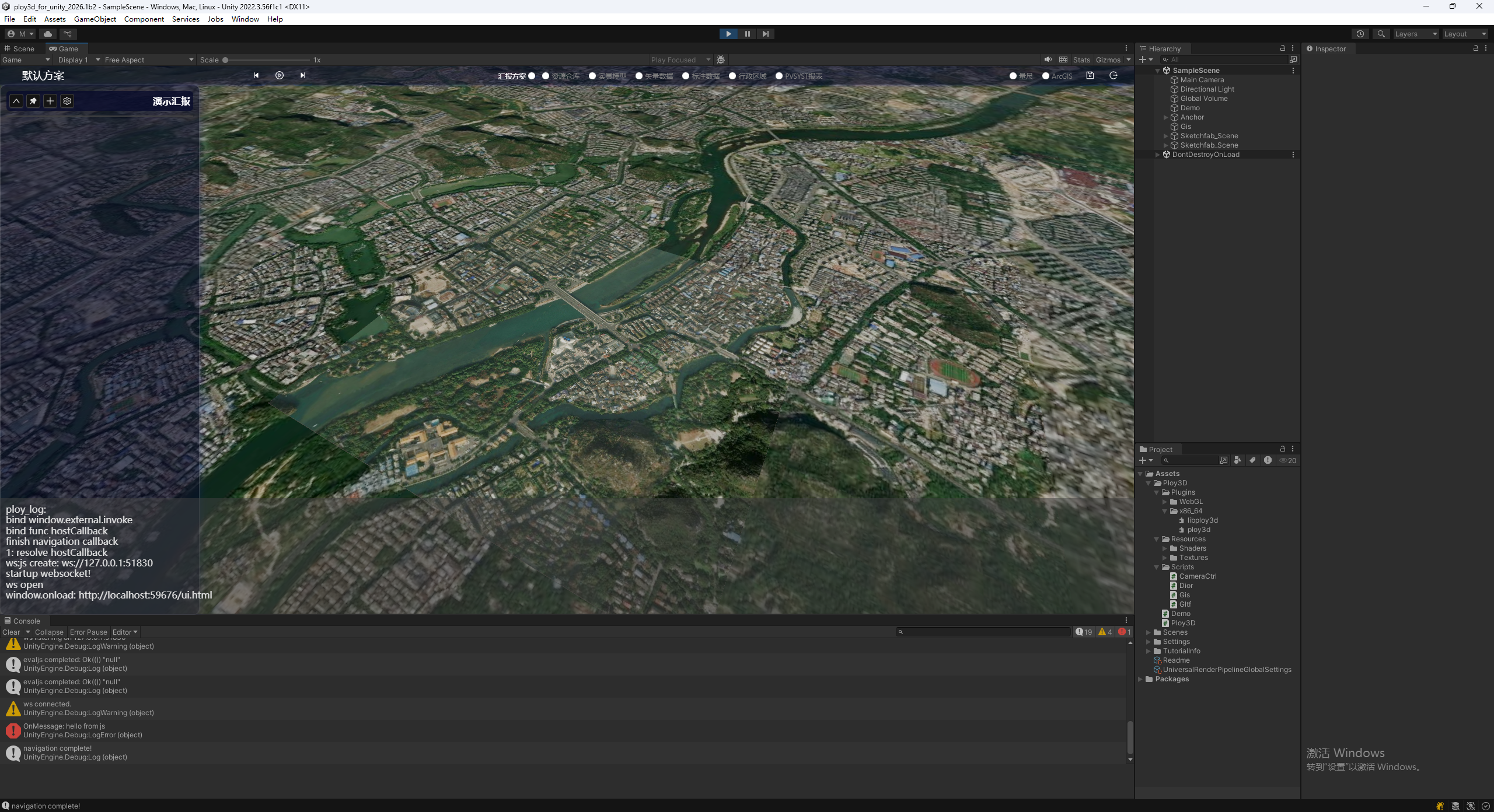Select the ArcGIS radio button
Image resolution: width=1494 pixels, height=812 pixels.
1046,76
